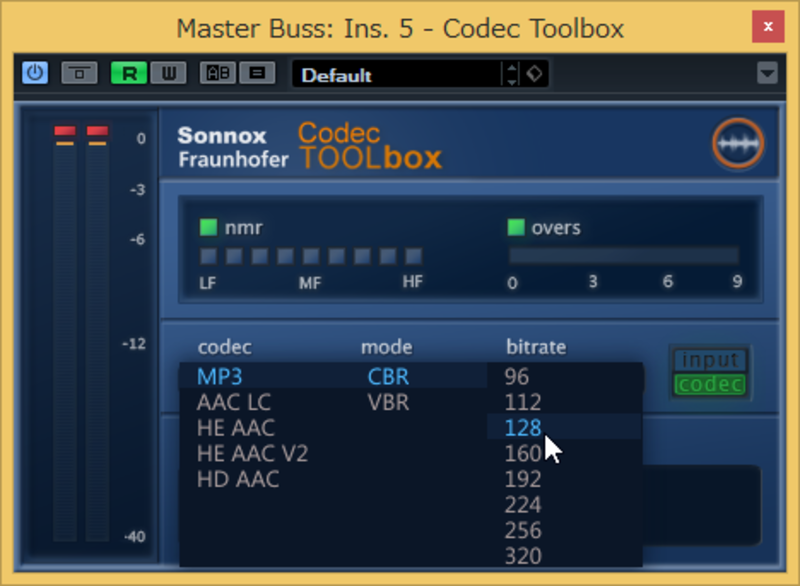
Task: Set bitrate to 192
Action: 522,479
